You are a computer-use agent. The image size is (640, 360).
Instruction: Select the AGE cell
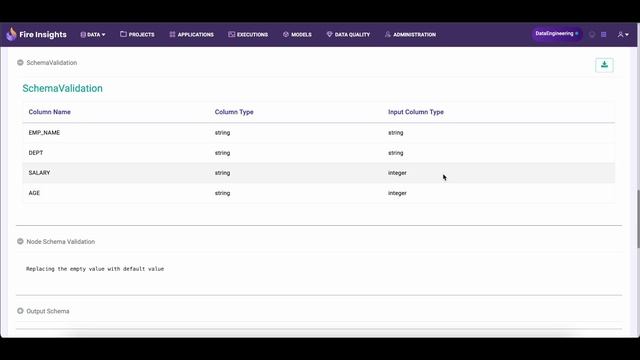tap(34, 193)
